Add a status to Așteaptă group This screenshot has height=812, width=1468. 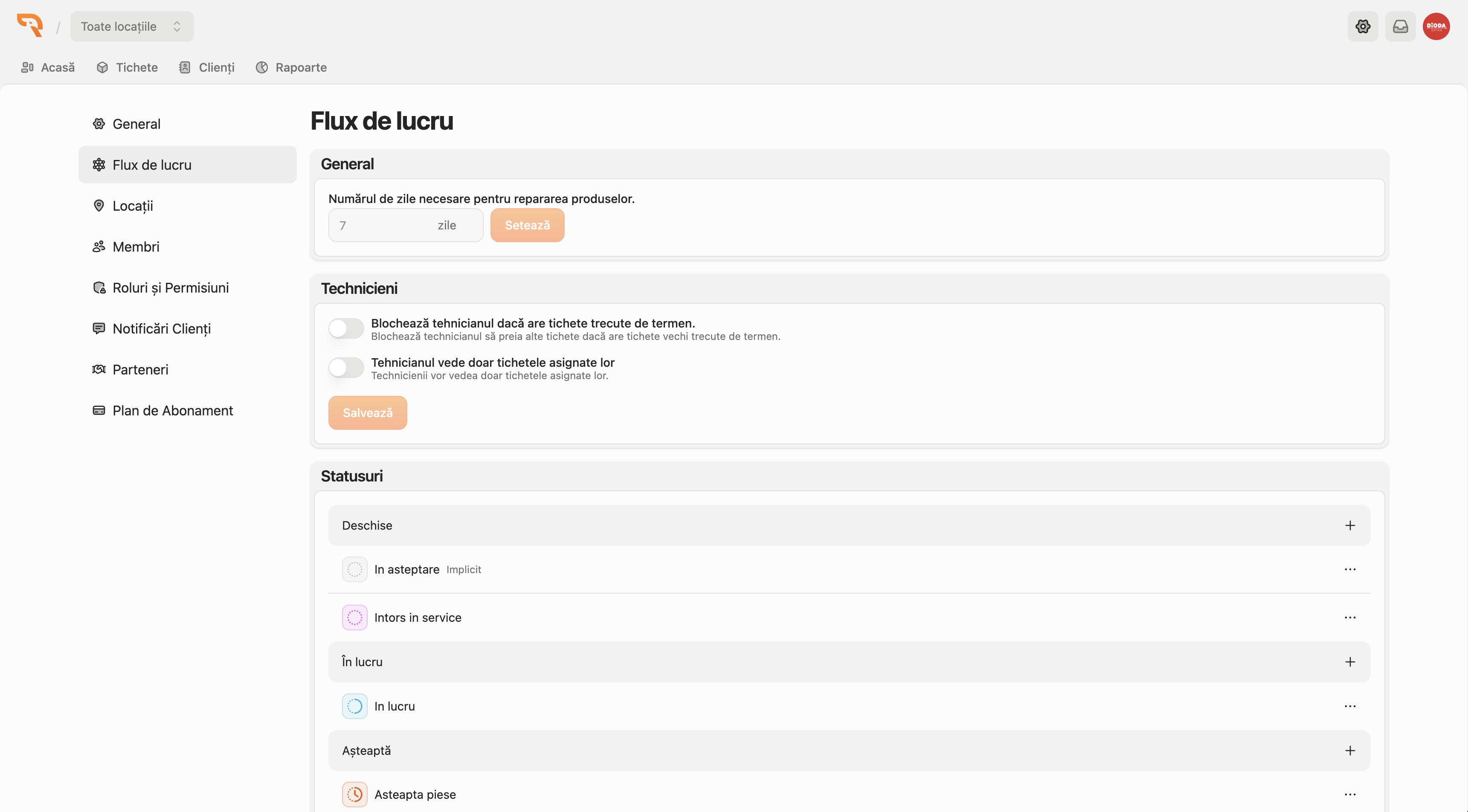tap(1350, 751)
